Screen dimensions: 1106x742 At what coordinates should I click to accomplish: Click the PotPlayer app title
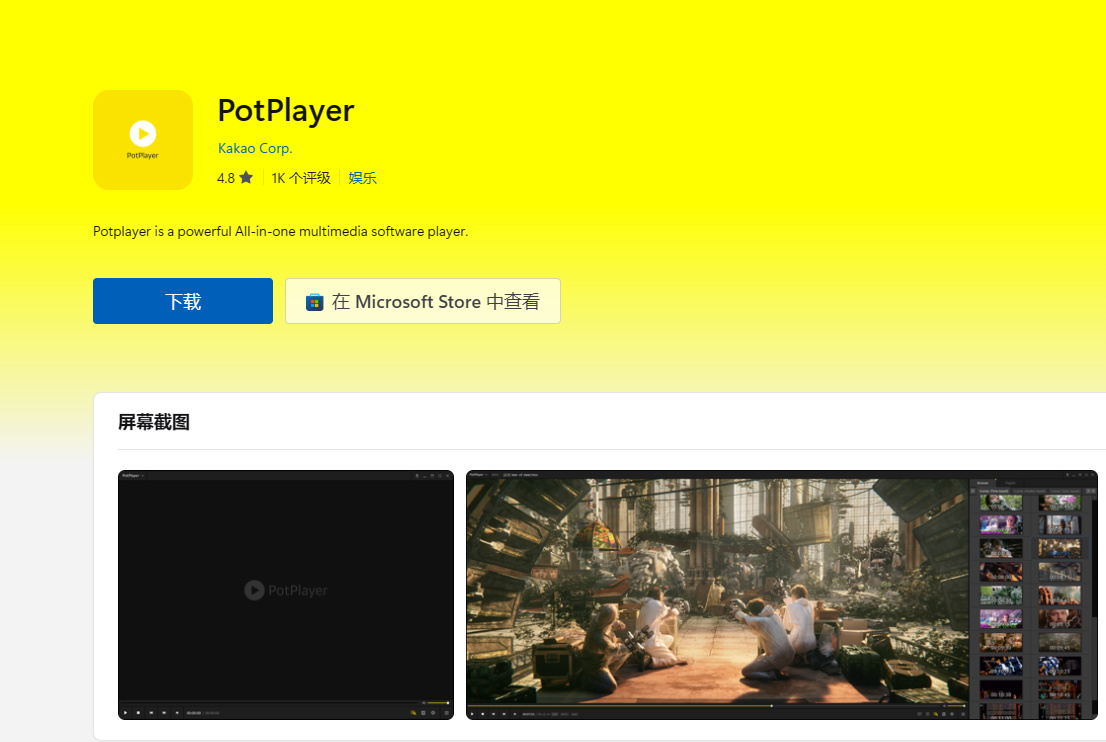tap(286, 111)
